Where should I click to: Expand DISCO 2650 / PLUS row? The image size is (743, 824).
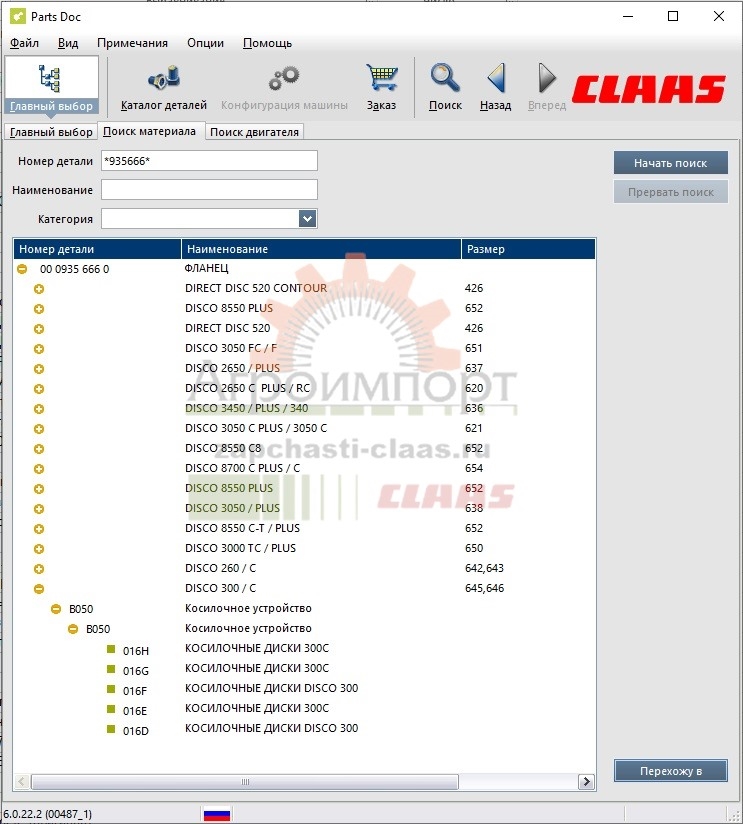click(x=39, y=369)
